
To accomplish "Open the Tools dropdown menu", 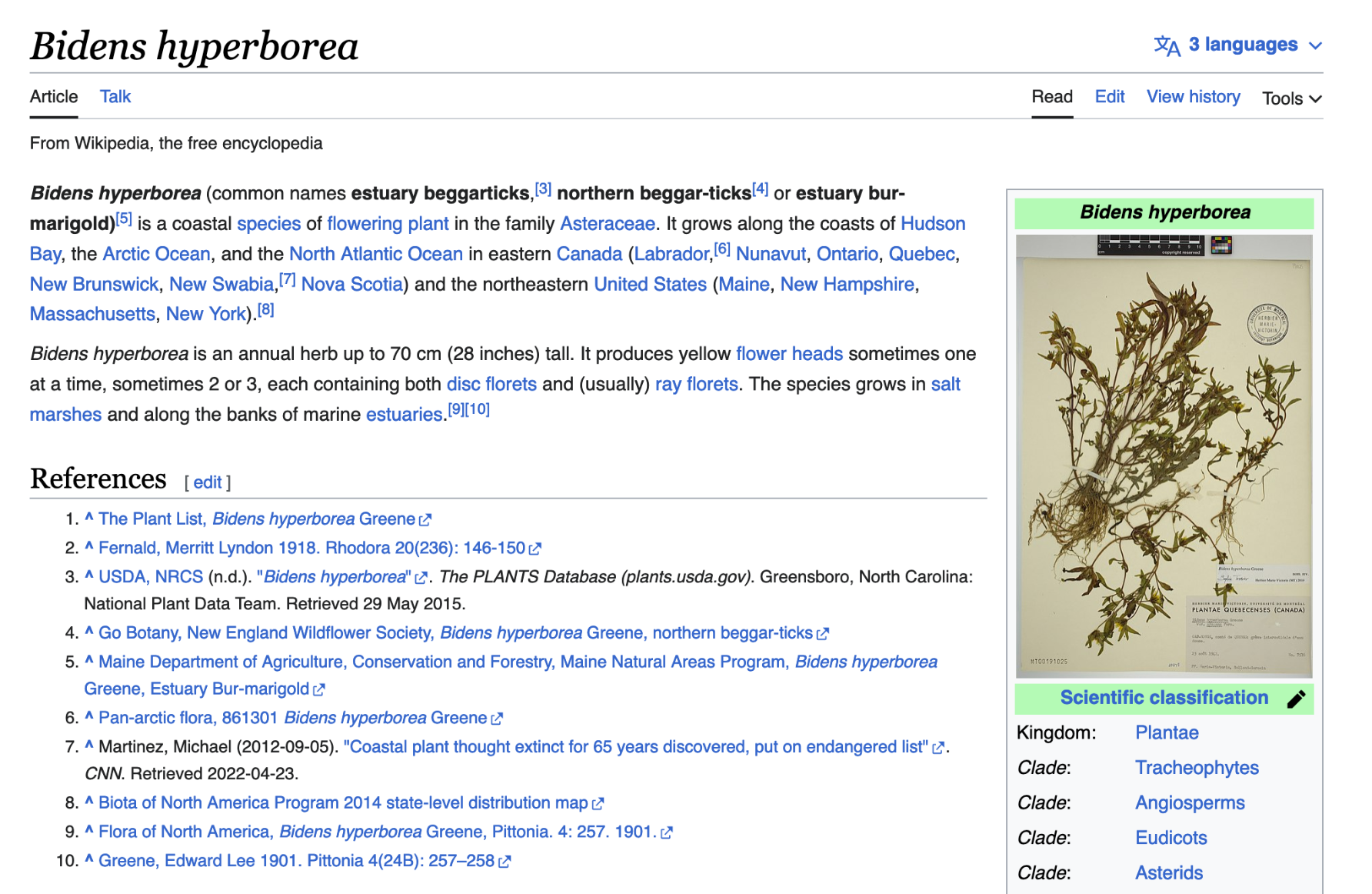I will point(1291,98).
